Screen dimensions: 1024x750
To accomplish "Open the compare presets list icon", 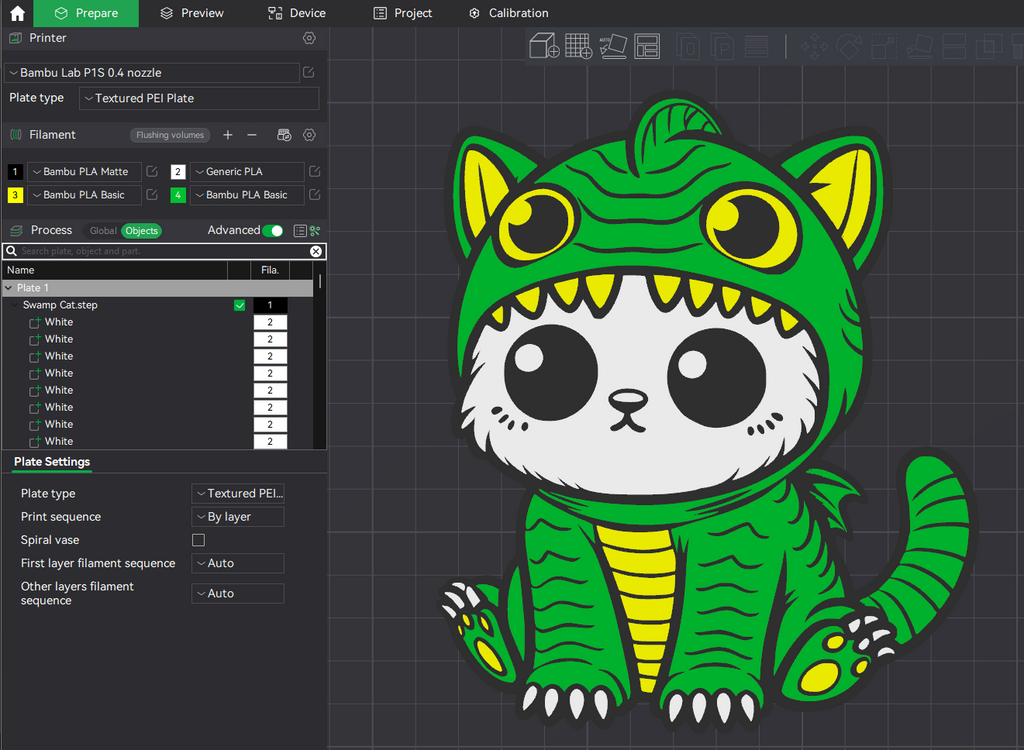I will tap(300, 231).
